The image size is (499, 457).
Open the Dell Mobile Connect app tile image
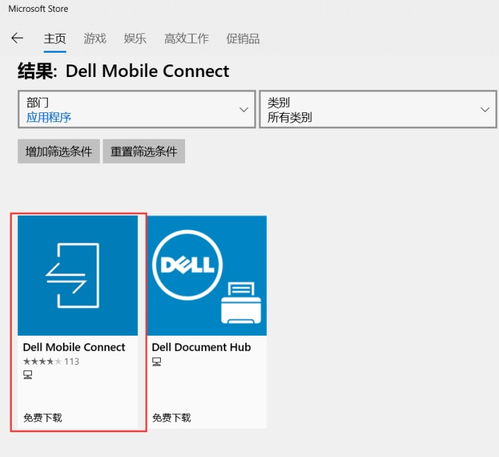click(78, 276)
